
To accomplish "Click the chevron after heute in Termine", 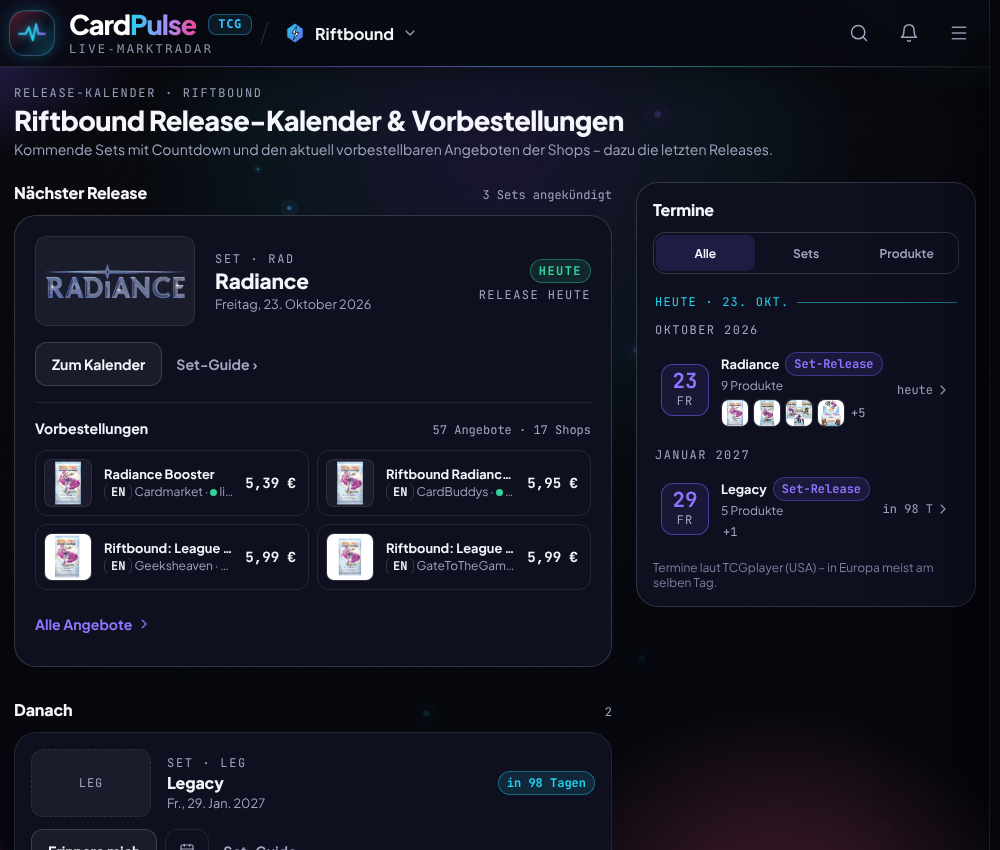I will point(943,390).
